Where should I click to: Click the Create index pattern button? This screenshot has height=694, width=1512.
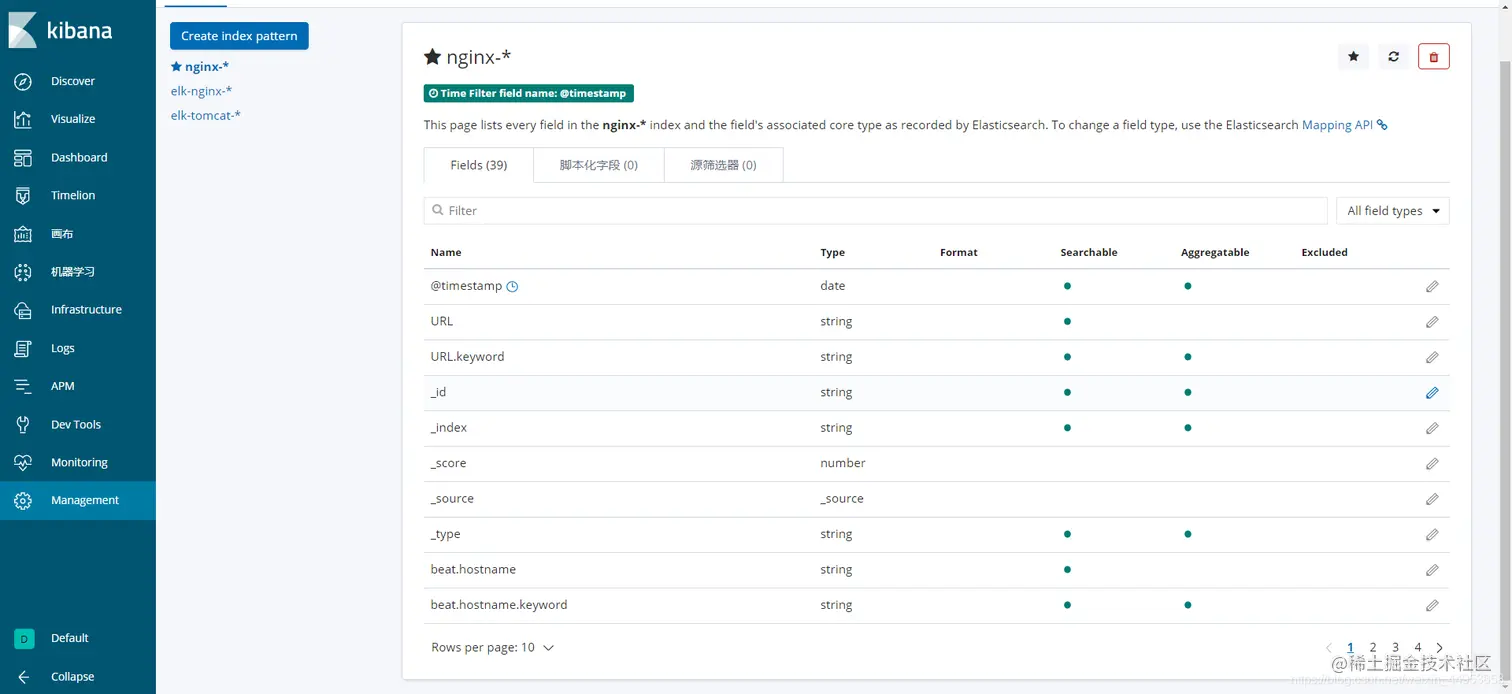pyautogui.click(x=239, y=36)
